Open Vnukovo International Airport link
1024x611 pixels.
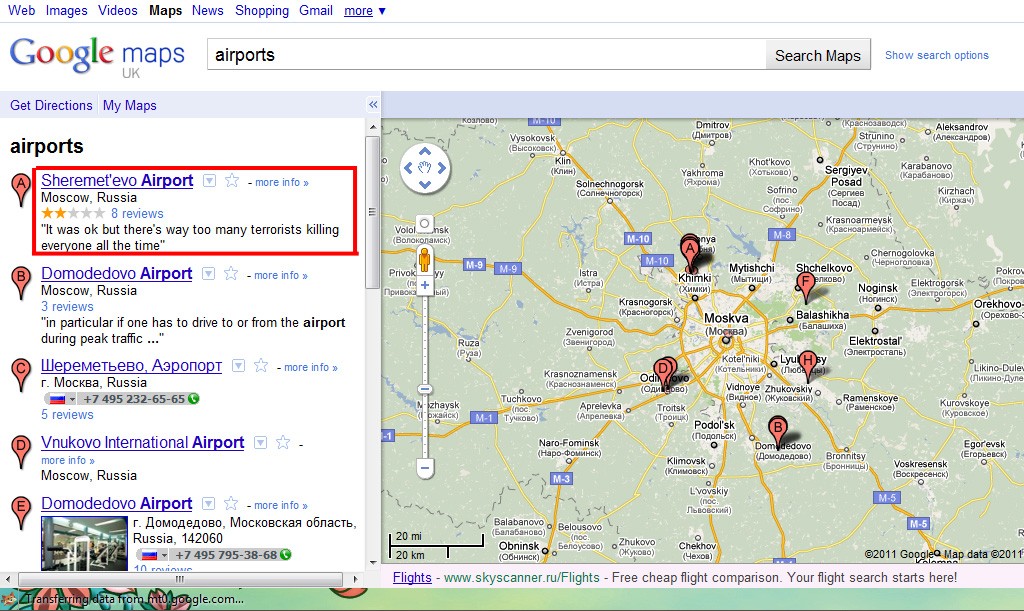(x=142, y=443)
